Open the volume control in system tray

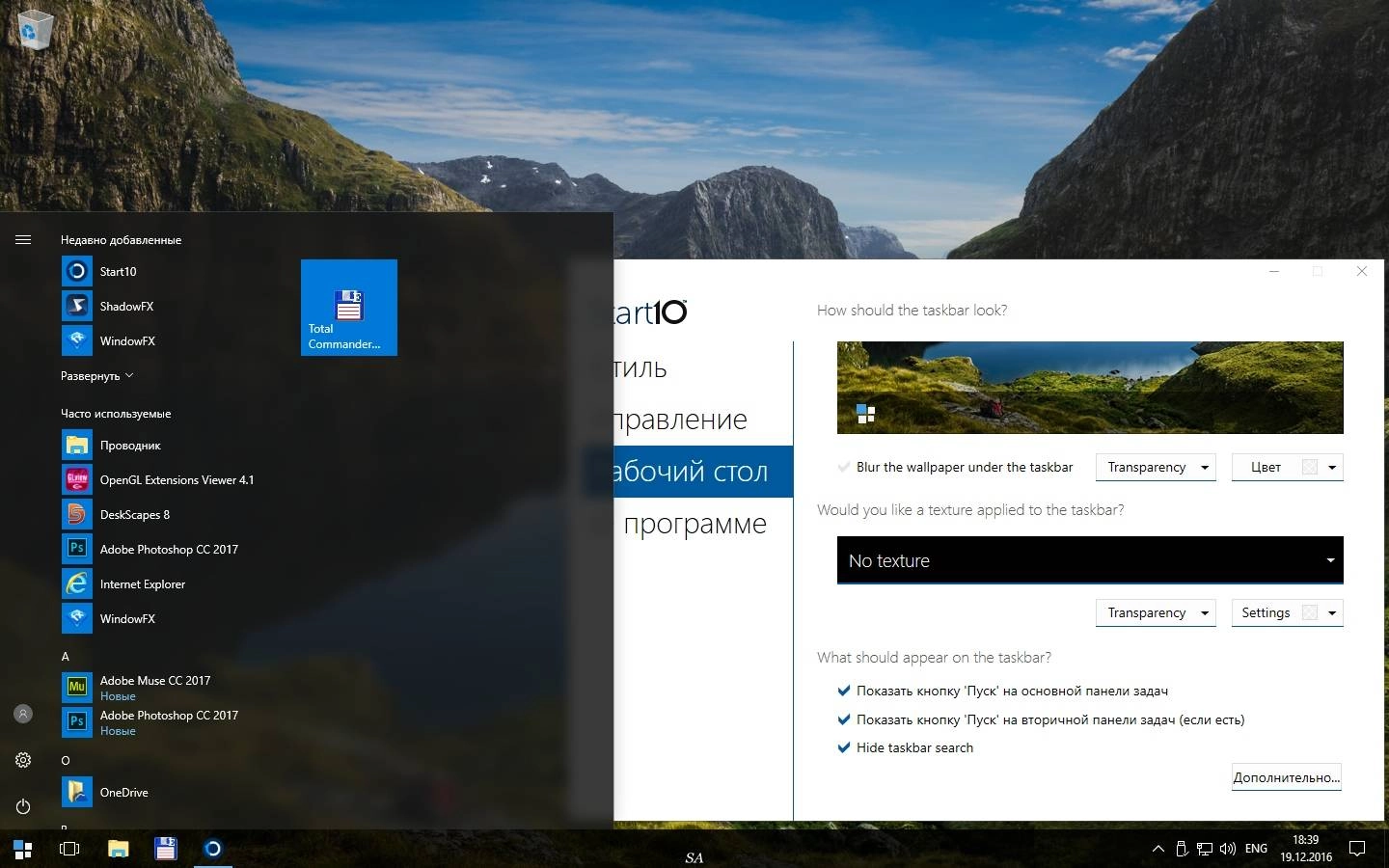[x=1228, y=849]
